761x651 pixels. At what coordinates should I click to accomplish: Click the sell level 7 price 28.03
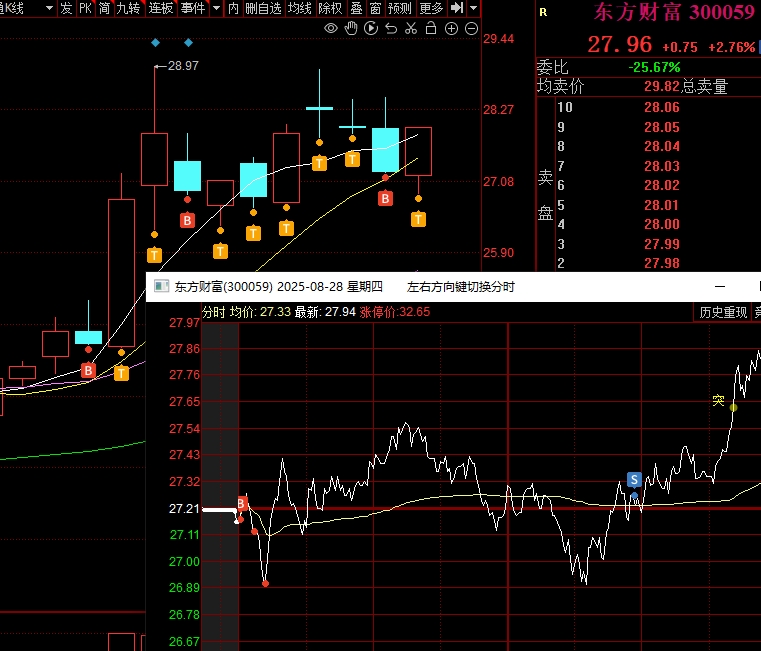point(662,166)
